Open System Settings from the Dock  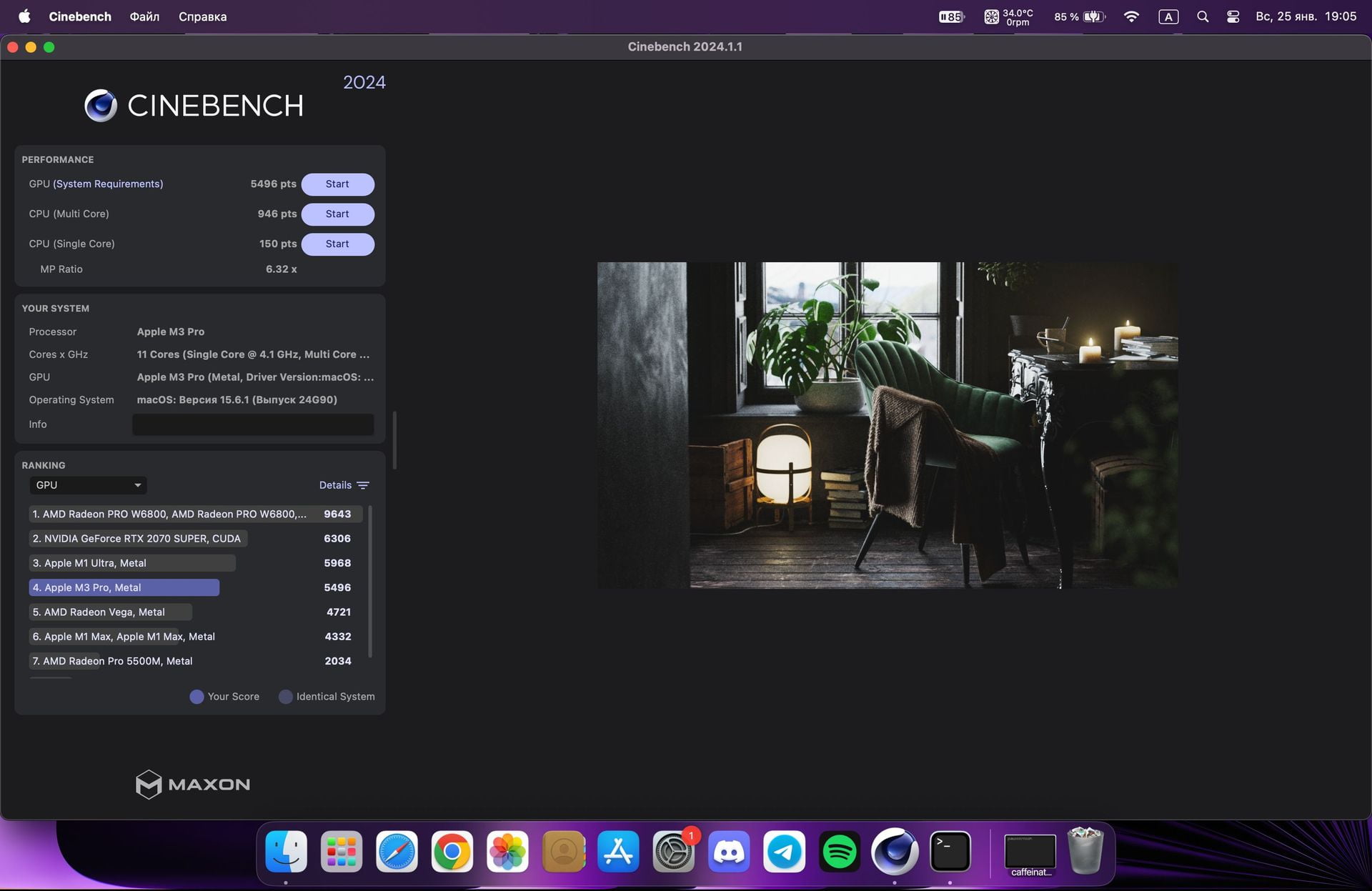[x=673, y=852]
